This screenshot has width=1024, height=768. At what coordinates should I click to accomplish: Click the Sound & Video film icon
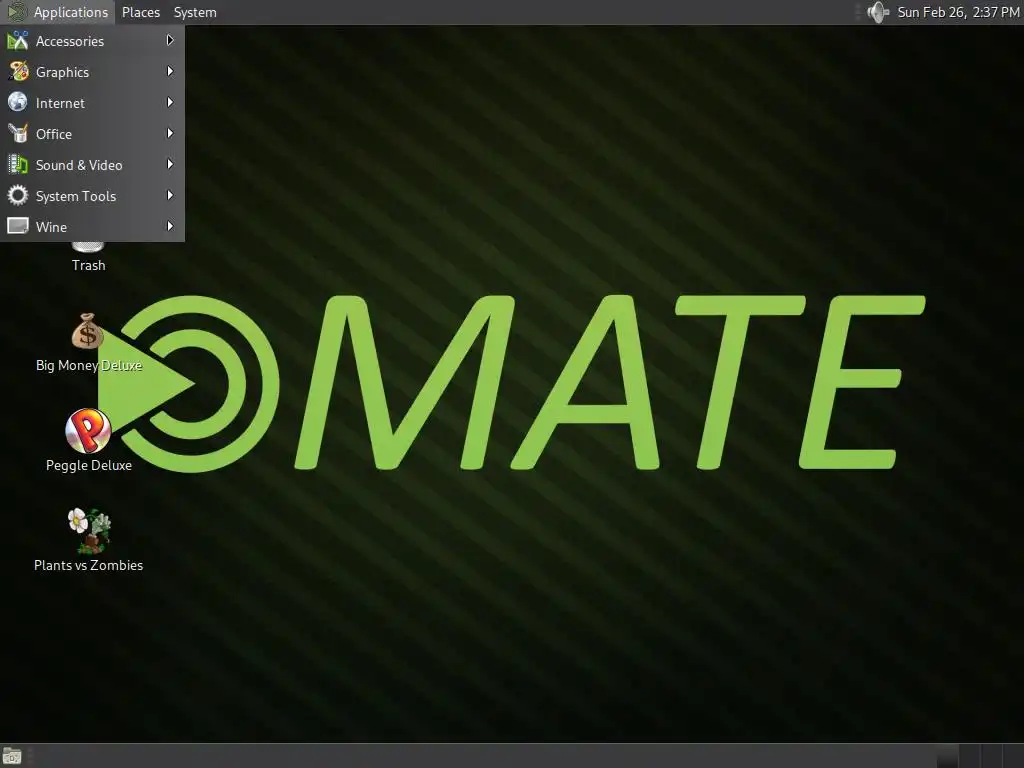click(x=18, y=164)
